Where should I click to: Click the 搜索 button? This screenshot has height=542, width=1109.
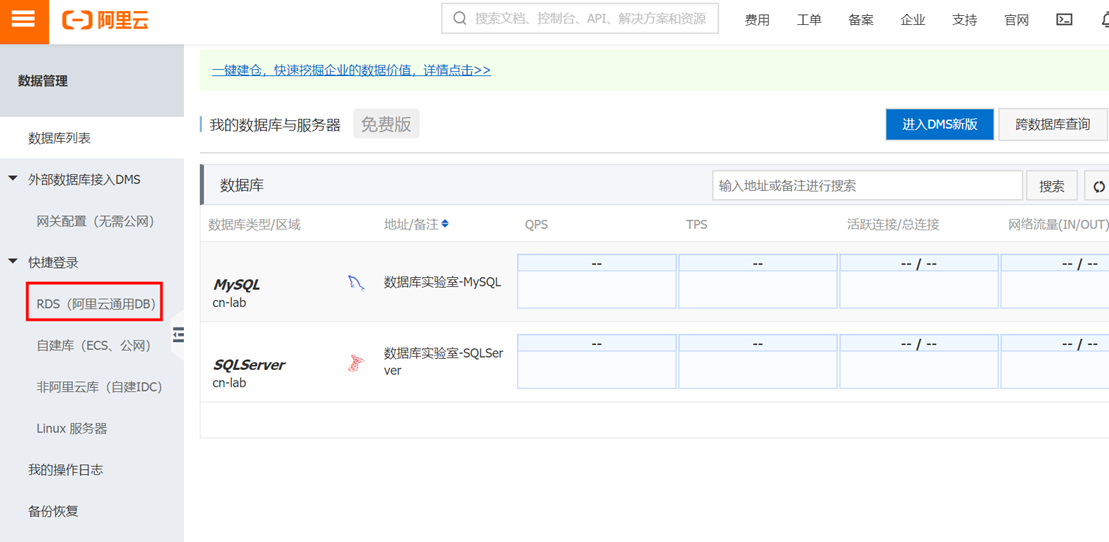click(x=1052, y=186)
